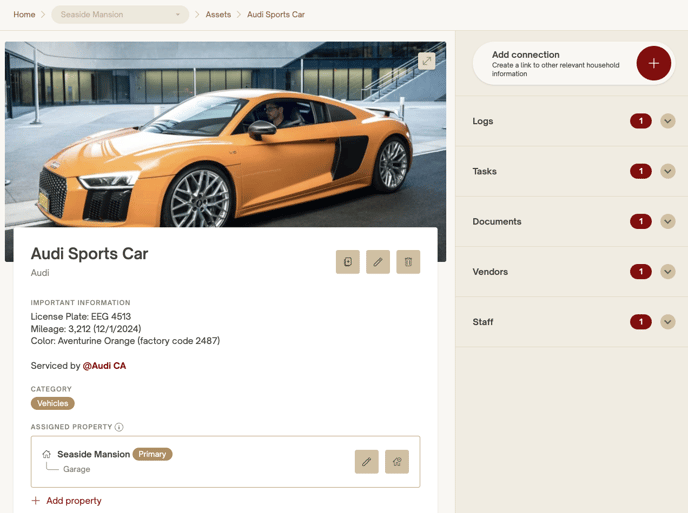
Task: Click the Staff label
Action: click(483, 322)
